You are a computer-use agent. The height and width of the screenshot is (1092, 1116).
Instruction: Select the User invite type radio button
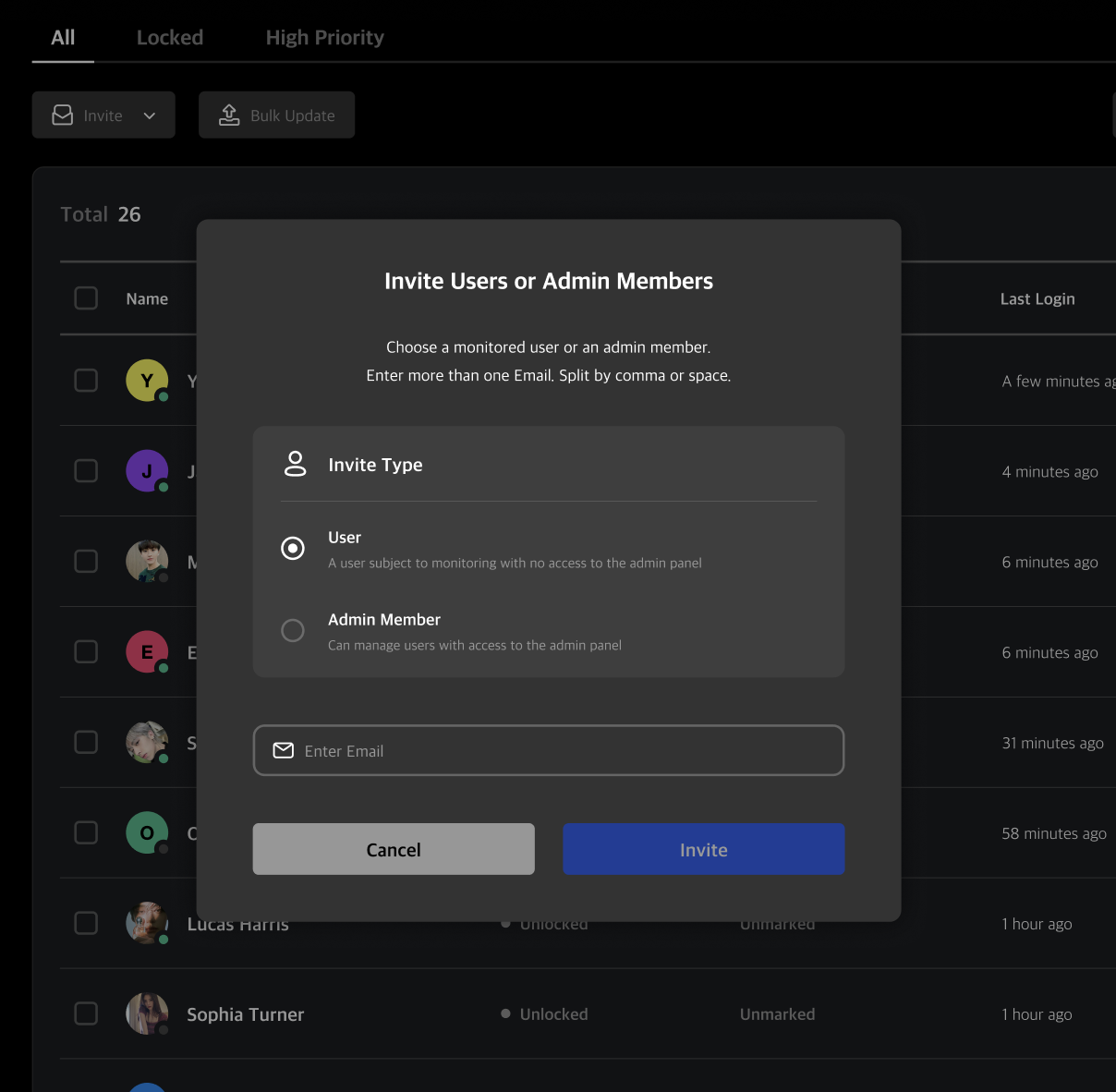pyautogui.click(x=293, y=548)
